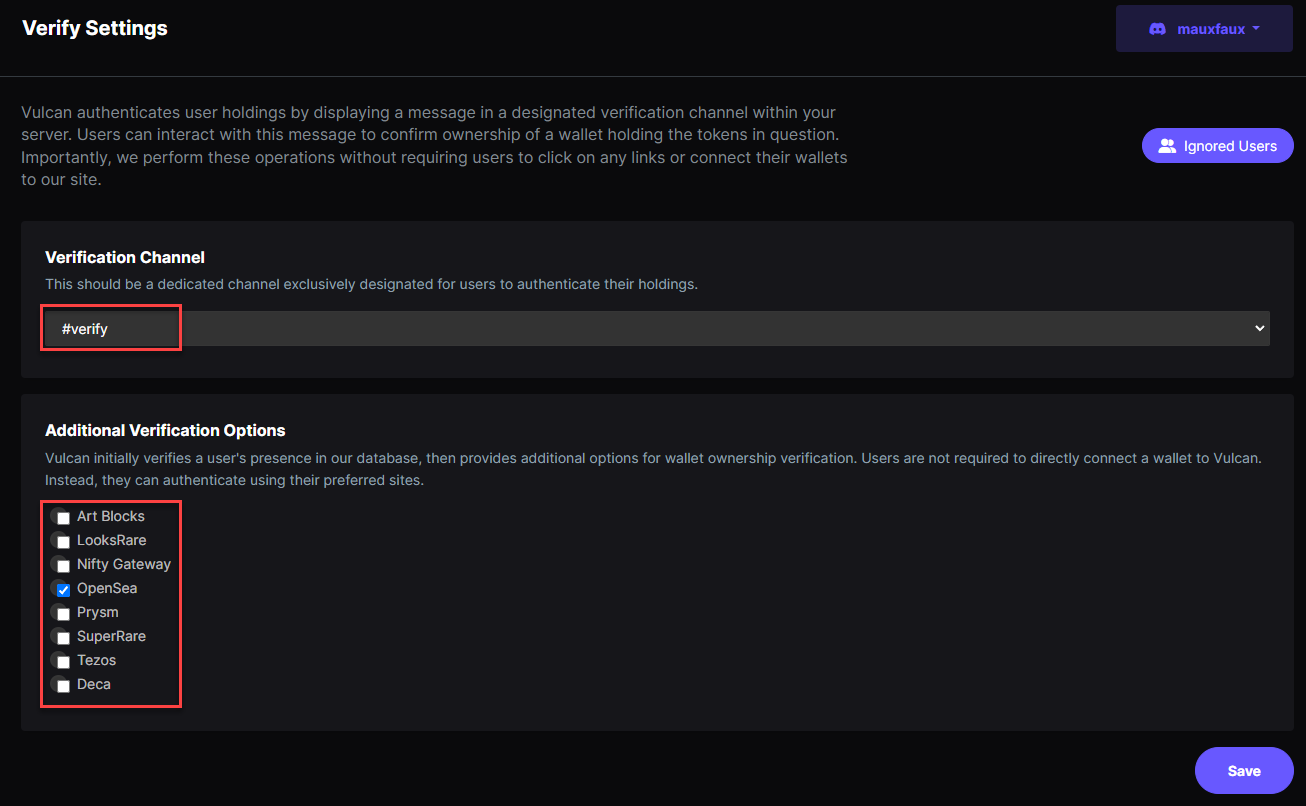This screenshot has width=1306, height=806.
Task: Click the Save button
Action: tap(1244, 771)
